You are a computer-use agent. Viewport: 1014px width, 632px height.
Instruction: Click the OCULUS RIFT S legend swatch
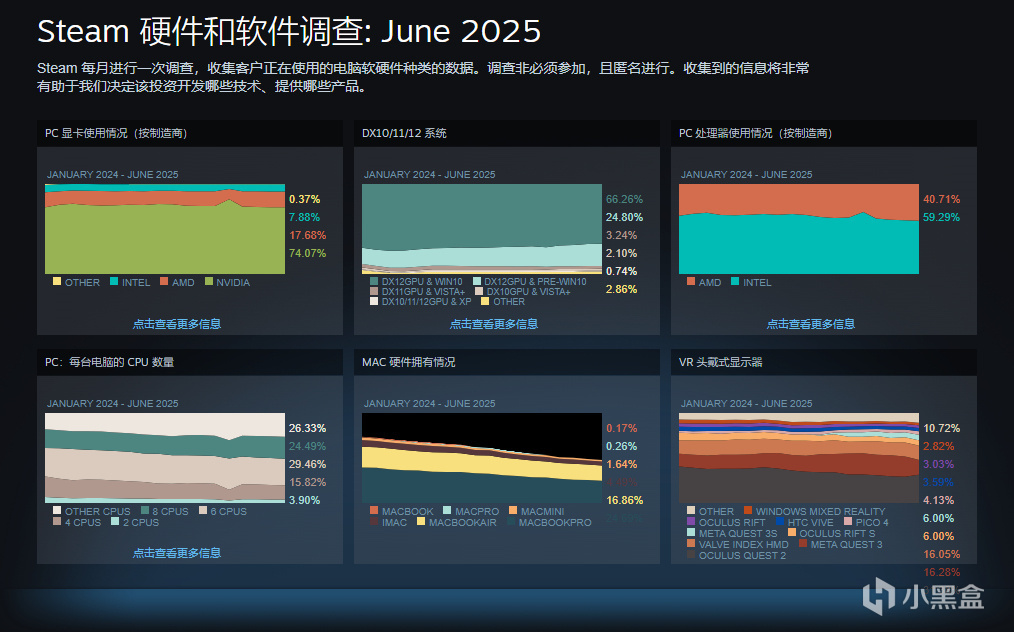792,532
